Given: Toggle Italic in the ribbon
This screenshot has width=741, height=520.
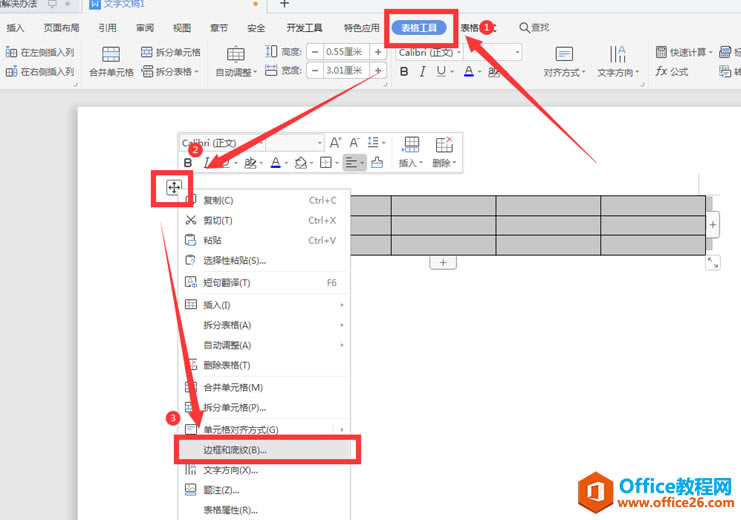Looking at the screenshot, I should [422, 71].
